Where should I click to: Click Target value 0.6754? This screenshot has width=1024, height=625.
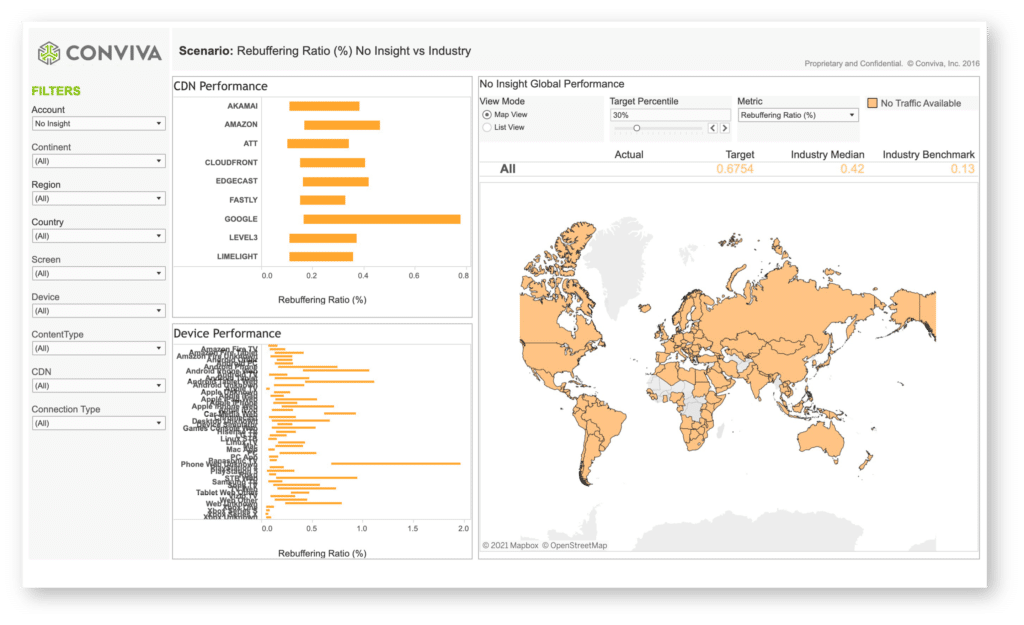(735, 169)
